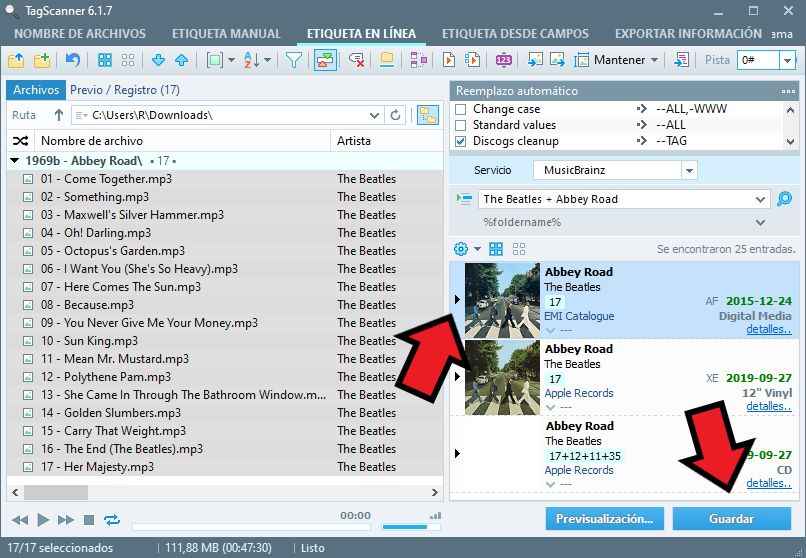Uncheck the Discogs cleanup checkbox

pos(461,141)
